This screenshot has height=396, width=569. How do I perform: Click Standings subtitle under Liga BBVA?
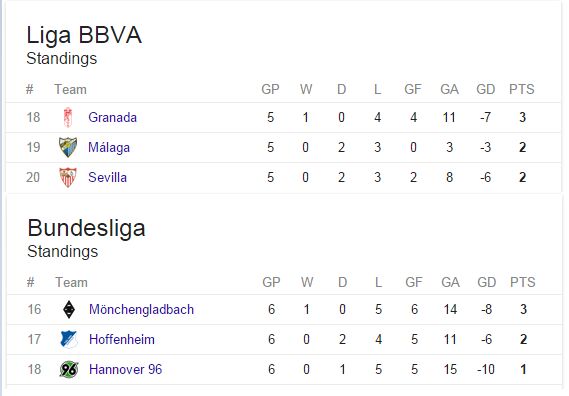tap(62, 59)
